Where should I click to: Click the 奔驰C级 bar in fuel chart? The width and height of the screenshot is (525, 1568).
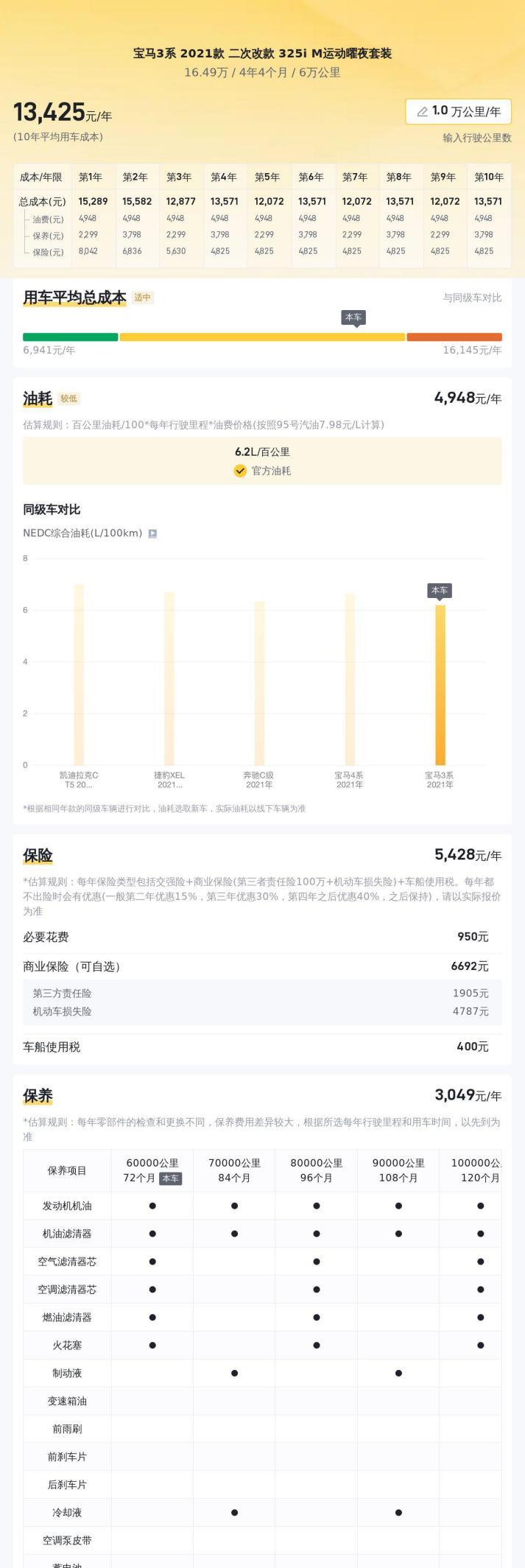(259, 683)
